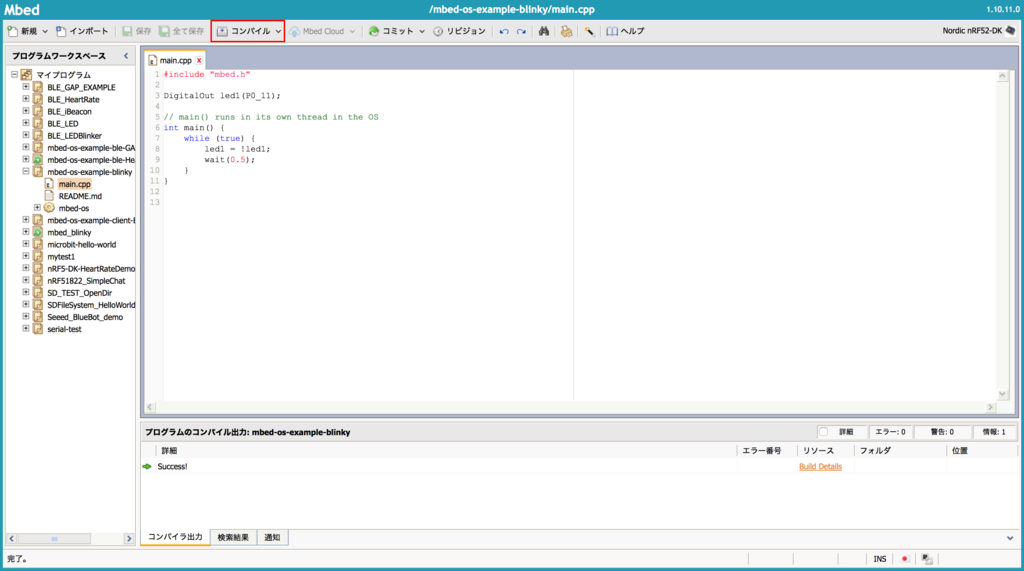Open the 新規 dropdown arrow
This screenshot has width=1024, height=571.
45,31
